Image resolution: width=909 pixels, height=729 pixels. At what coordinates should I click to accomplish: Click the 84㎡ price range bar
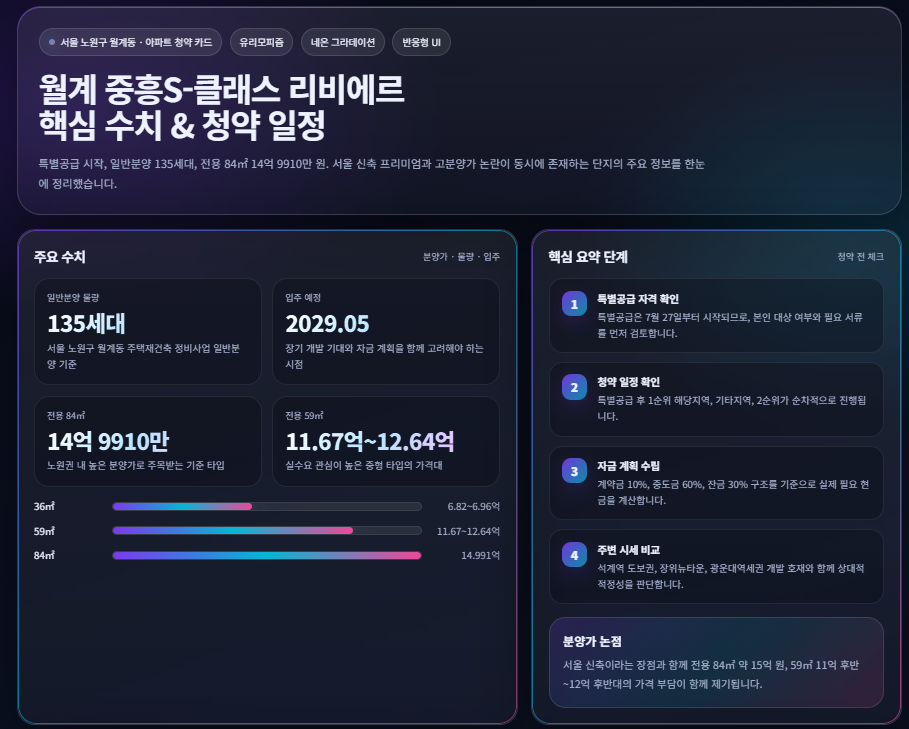click(267, 555)
